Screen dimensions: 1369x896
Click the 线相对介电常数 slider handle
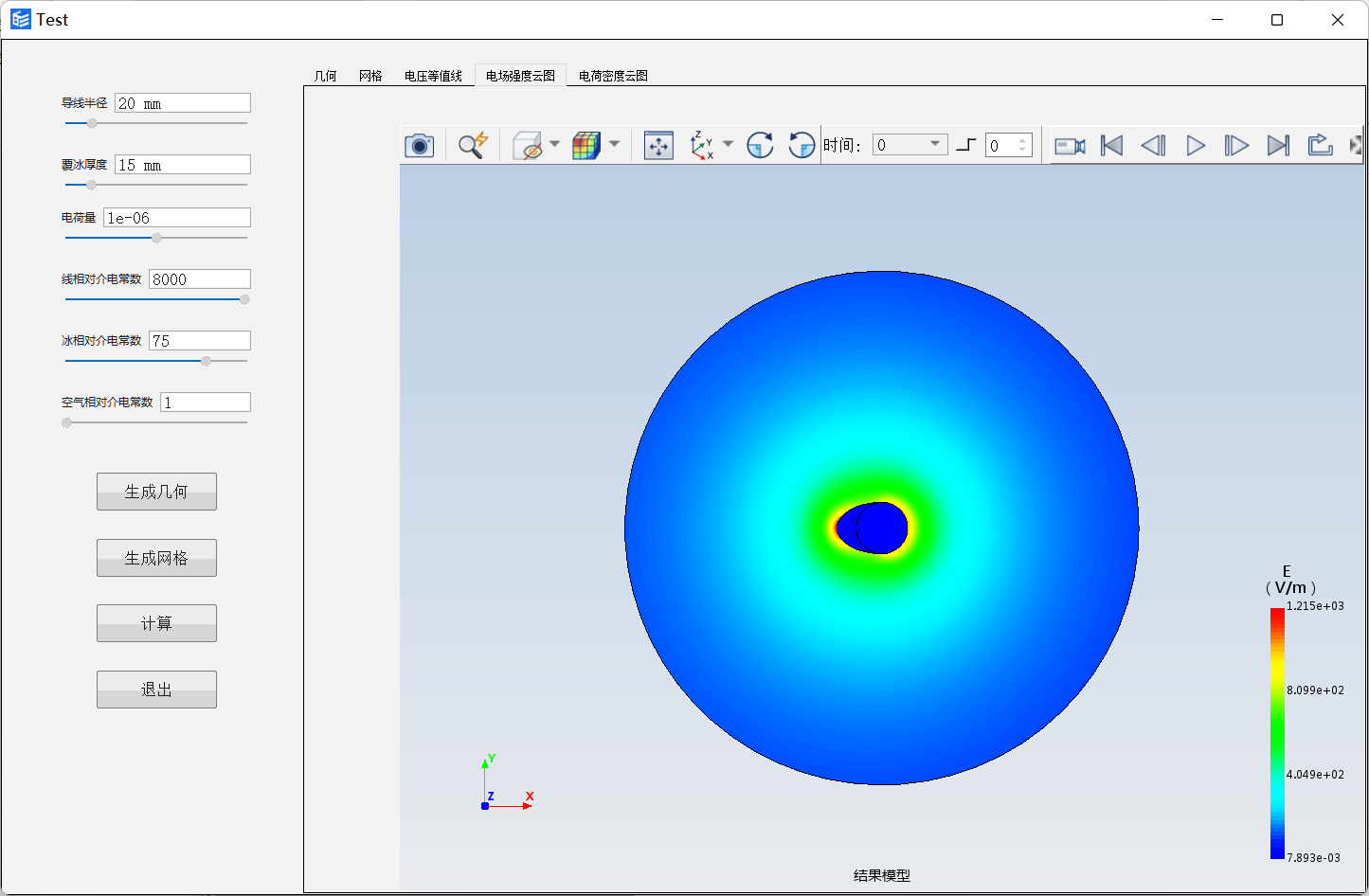[244, 299]
